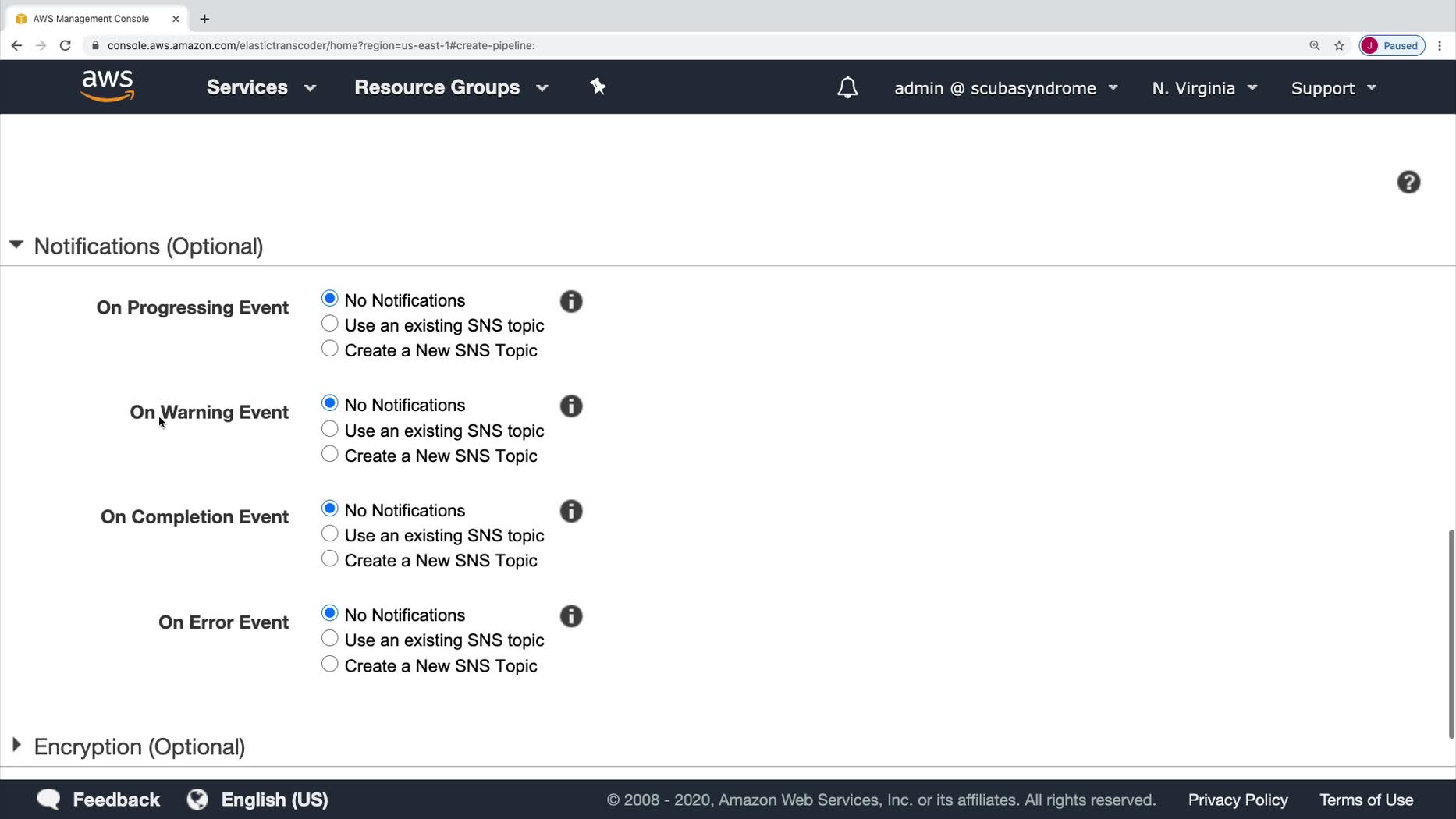Screen dimensions: 1456x819
Task: Click the AWS logo home icon
Action: point(108,87)
